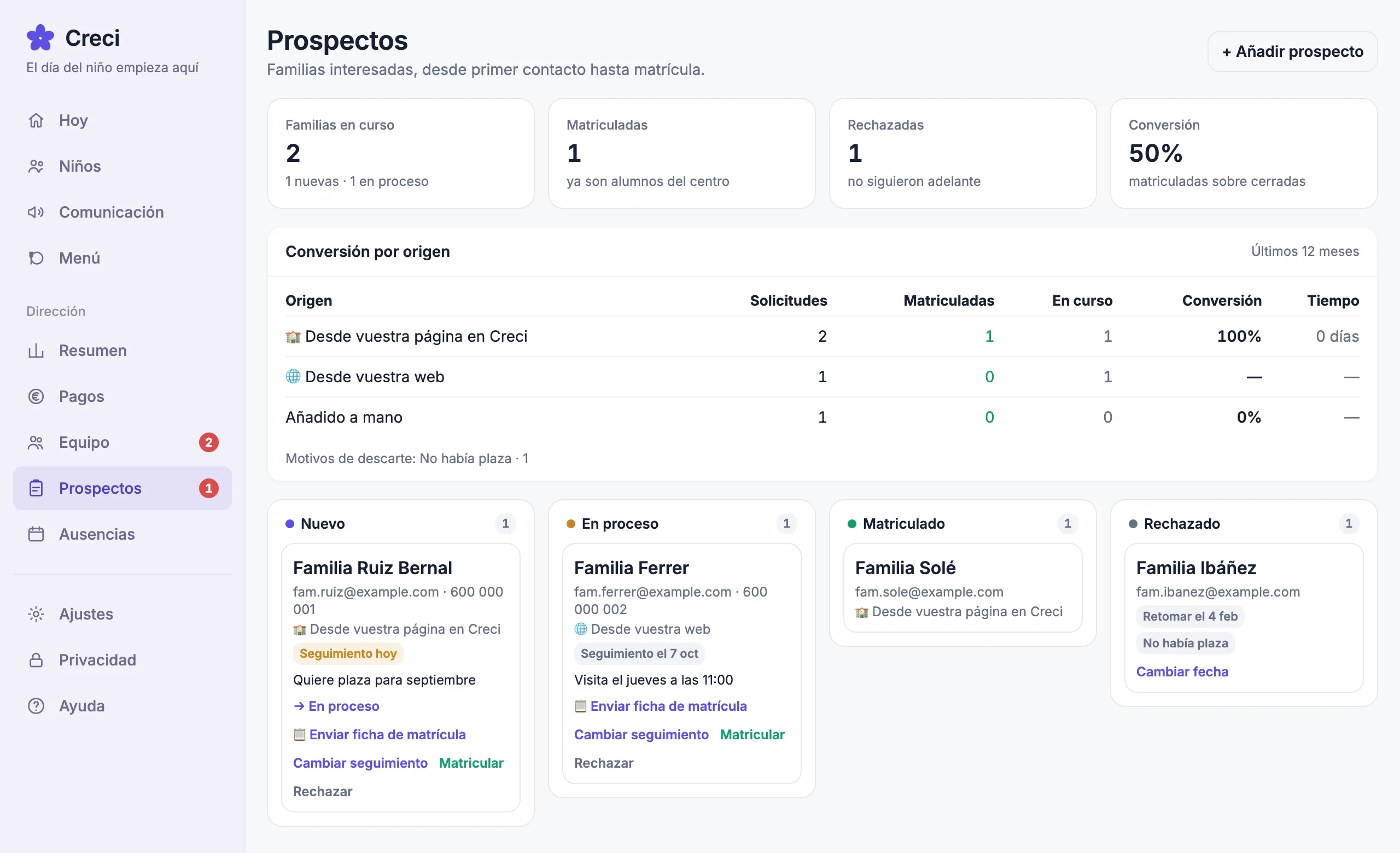
Task: Click the red badge on Equipo
Action: coord(208,443)
